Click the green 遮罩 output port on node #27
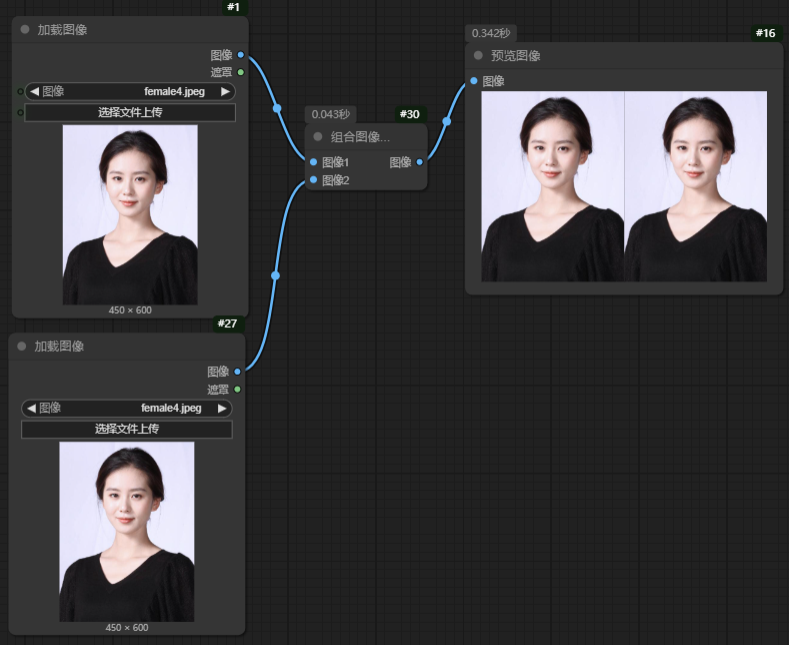Image resolution: width=789 pixels, height=645 pixels. [237, 389]
